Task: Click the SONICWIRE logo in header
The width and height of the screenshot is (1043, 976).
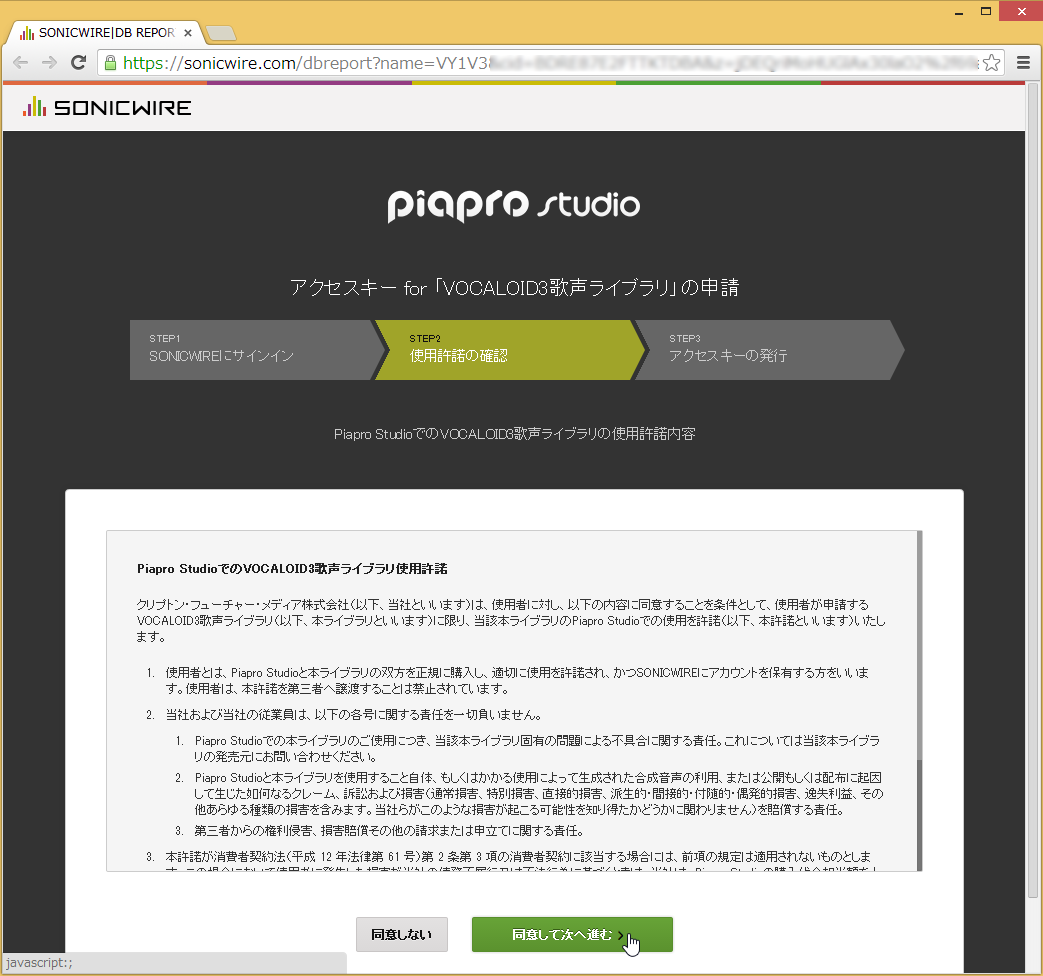Action: tap(107, 107)
